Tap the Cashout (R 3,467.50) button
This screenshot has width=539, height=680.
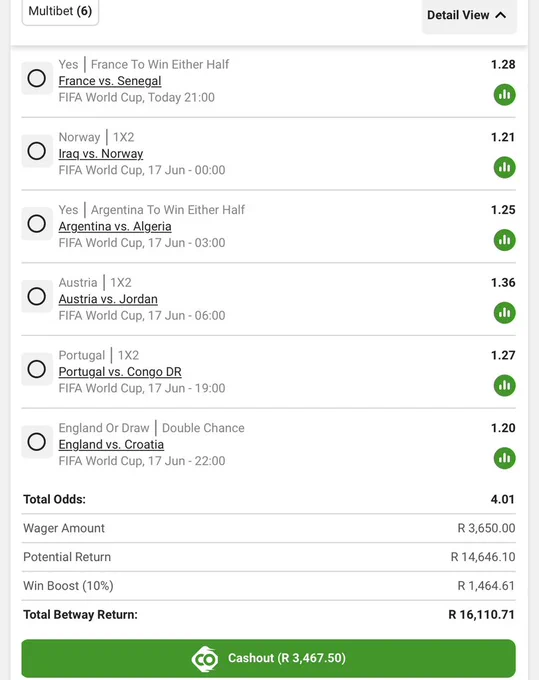(x=268, y=658)
